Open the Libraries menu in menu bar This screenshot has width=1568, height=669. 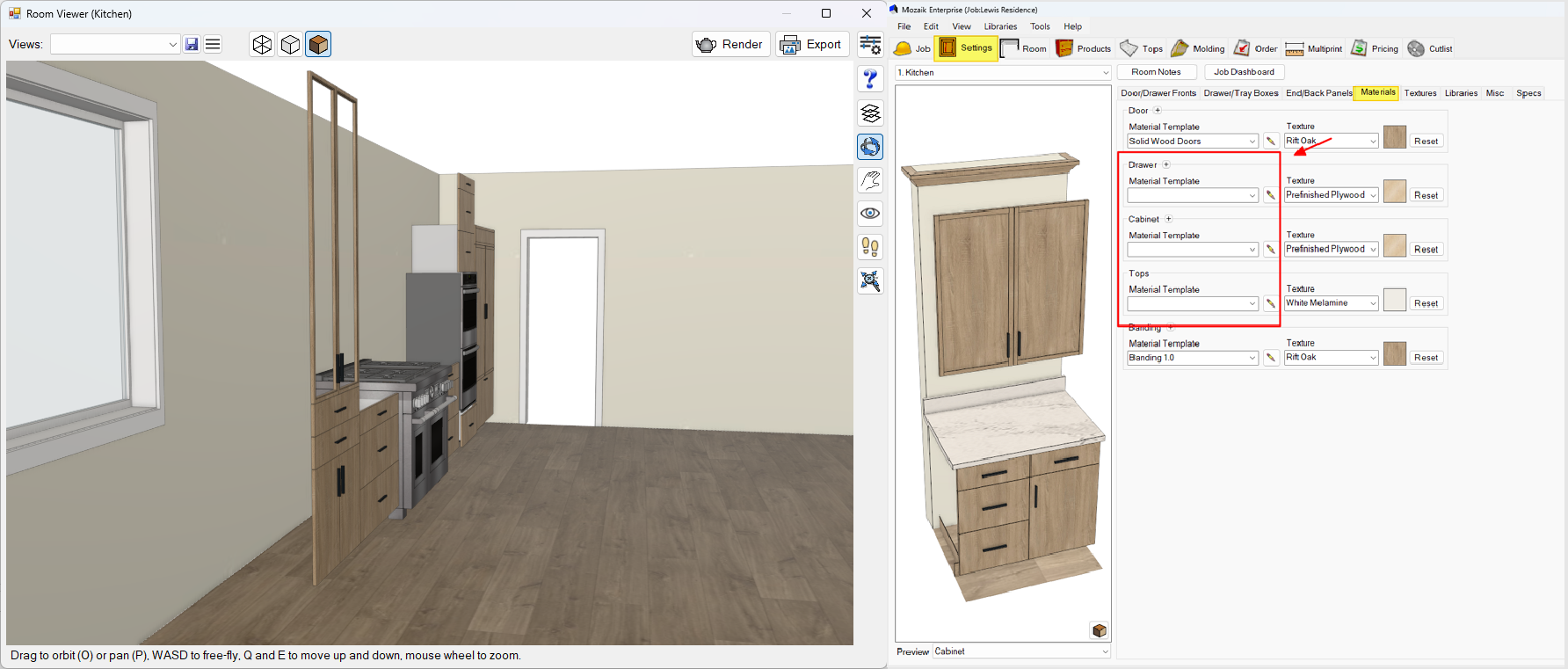[x=1000, y=26]
